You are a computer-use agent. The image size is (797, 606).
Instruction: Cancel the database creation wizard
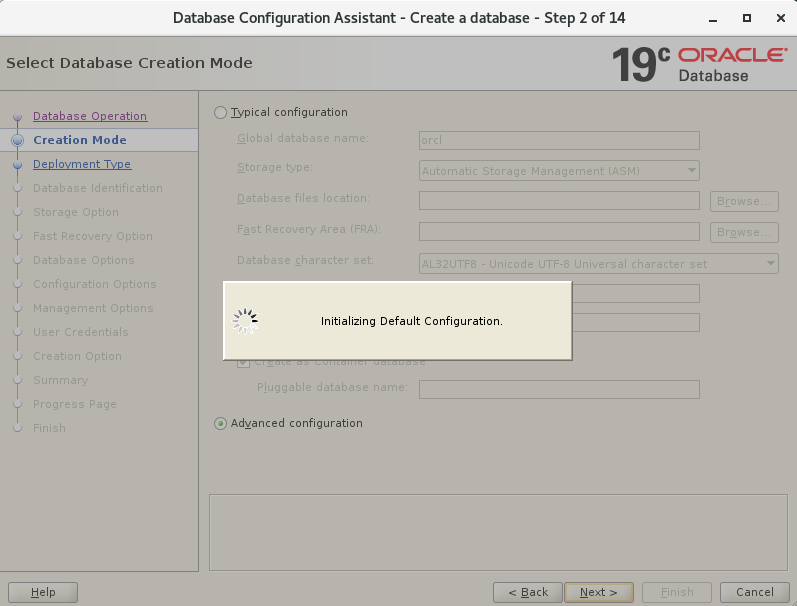754,592
